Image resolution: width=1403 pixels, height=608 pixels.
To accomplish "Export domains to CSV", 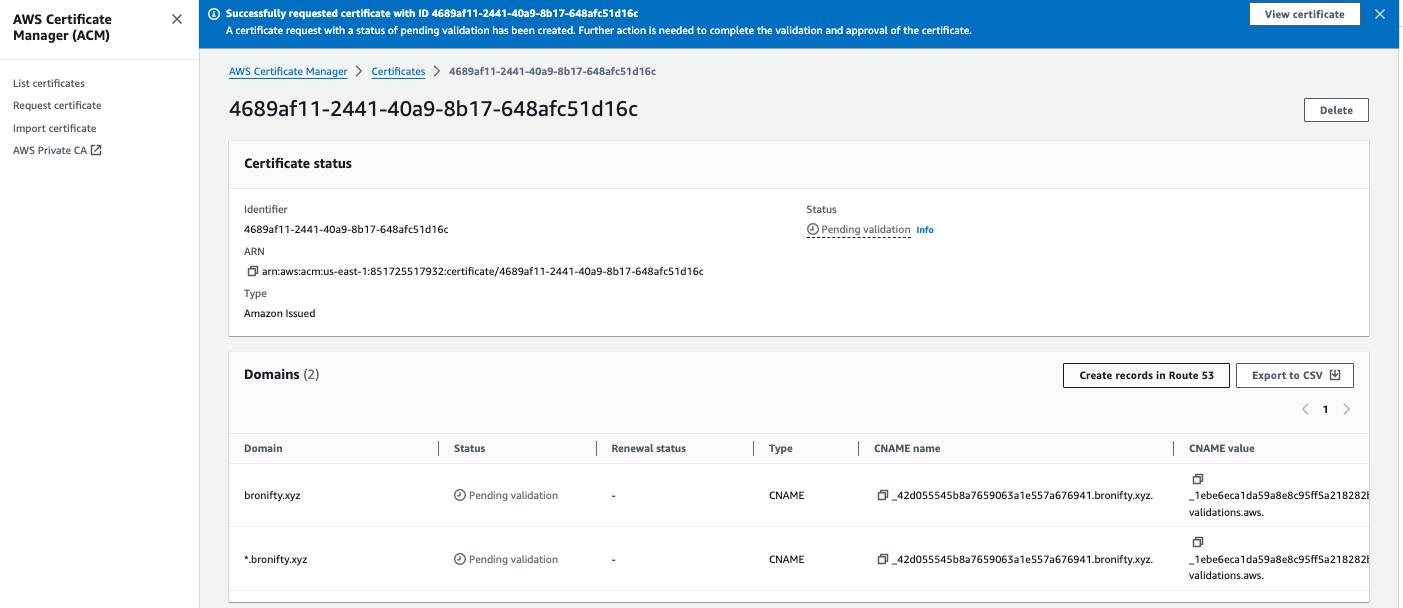I will [x=1294, y=376].
